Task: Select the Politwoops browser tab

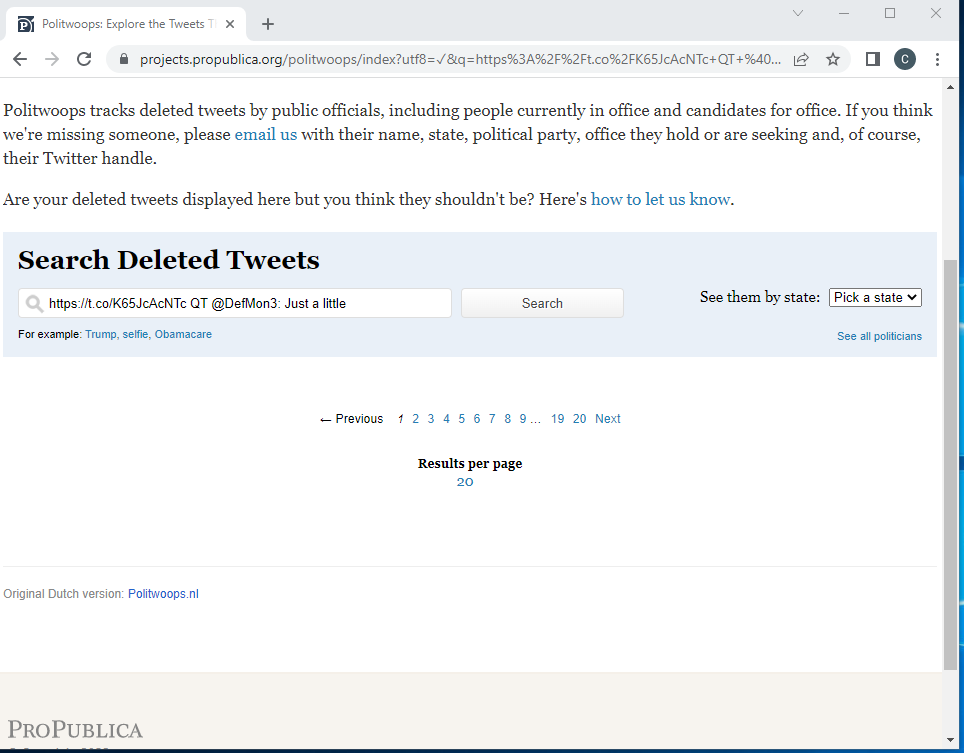Action: [126, 24]
